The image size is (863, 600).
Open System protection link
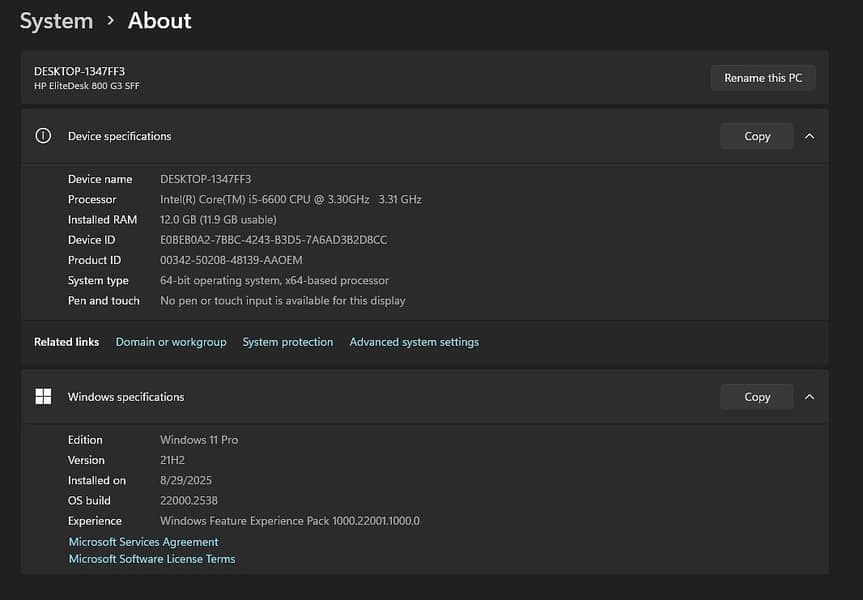(x=287, y=342)
